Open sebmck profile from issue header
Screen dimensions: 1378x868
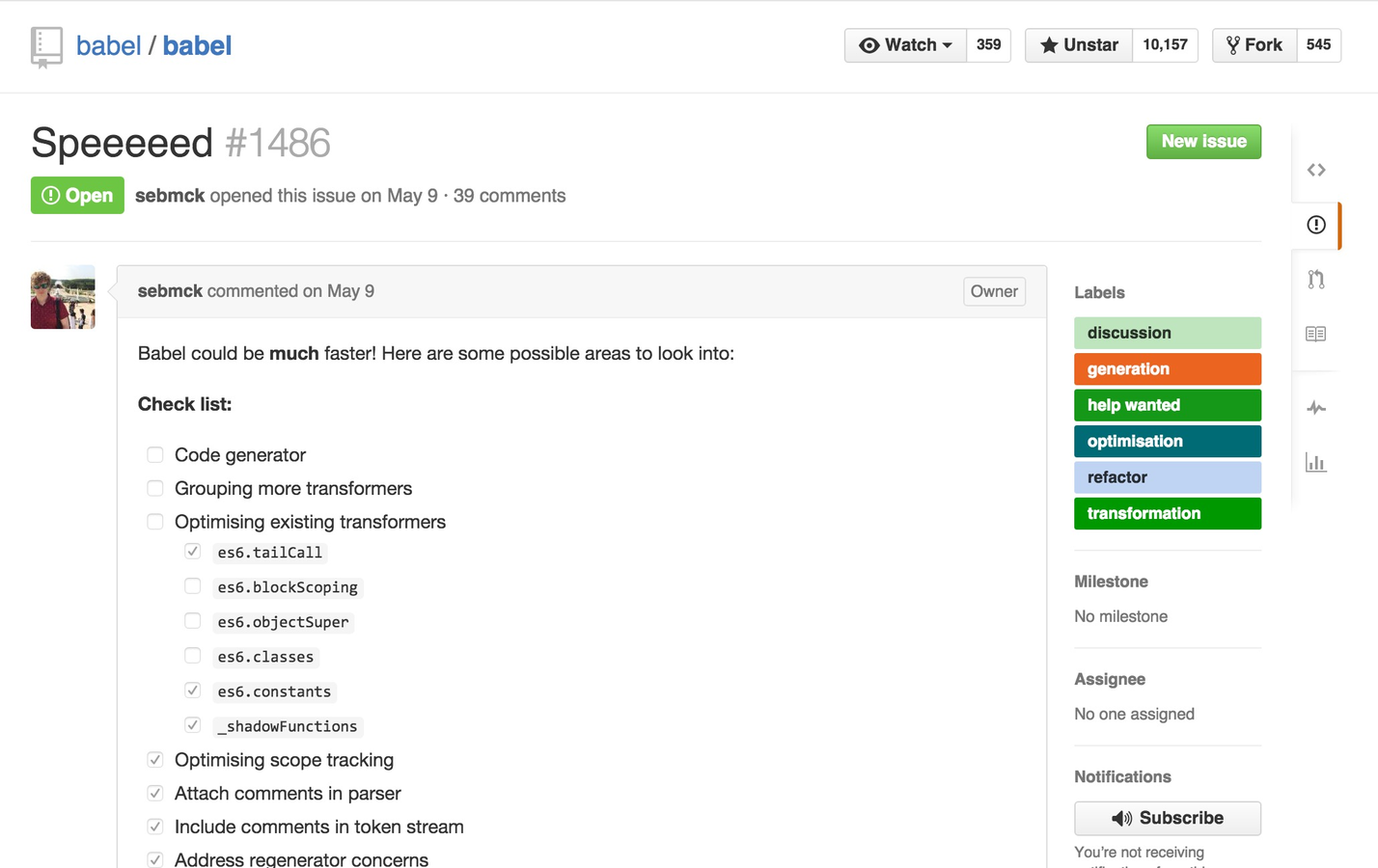(170, 196)
